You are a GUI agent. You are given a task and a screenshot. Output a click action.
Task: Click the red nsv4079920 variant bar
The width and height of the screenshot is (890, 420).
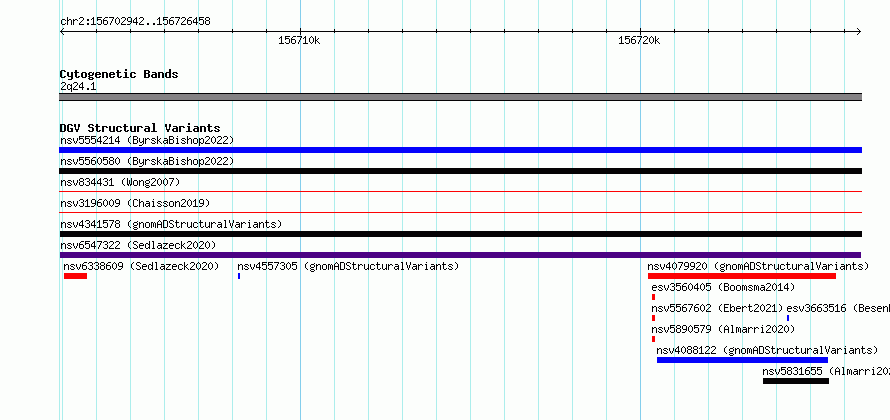tap(742, 276)
